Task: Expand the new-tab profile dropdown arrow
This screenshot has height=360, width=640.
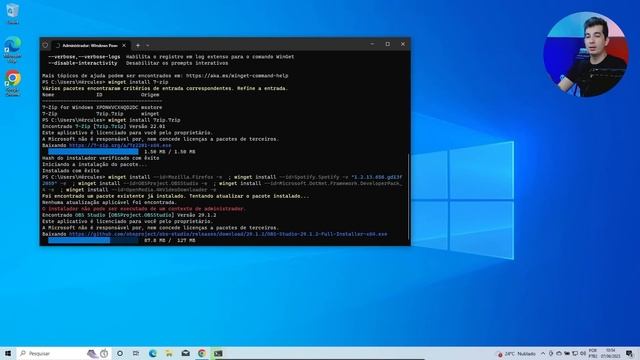Action: [148, 45]
